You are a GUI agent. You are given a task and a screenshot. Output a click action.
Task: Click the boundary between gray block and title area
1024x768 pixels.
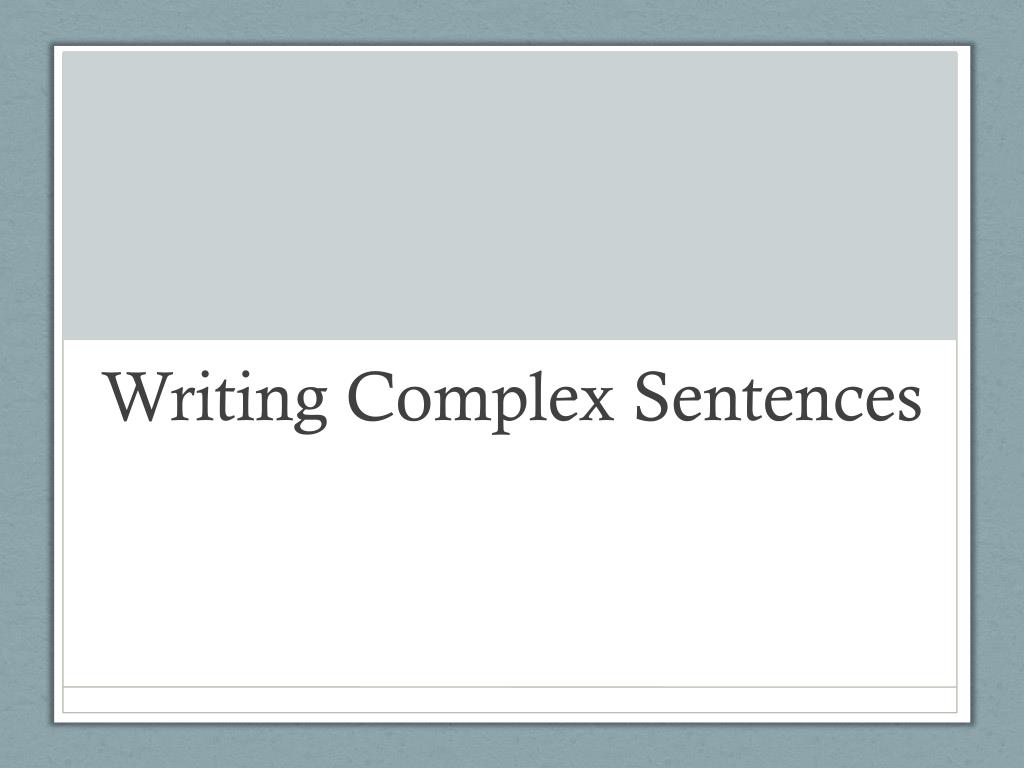click(x=509, y=340)
